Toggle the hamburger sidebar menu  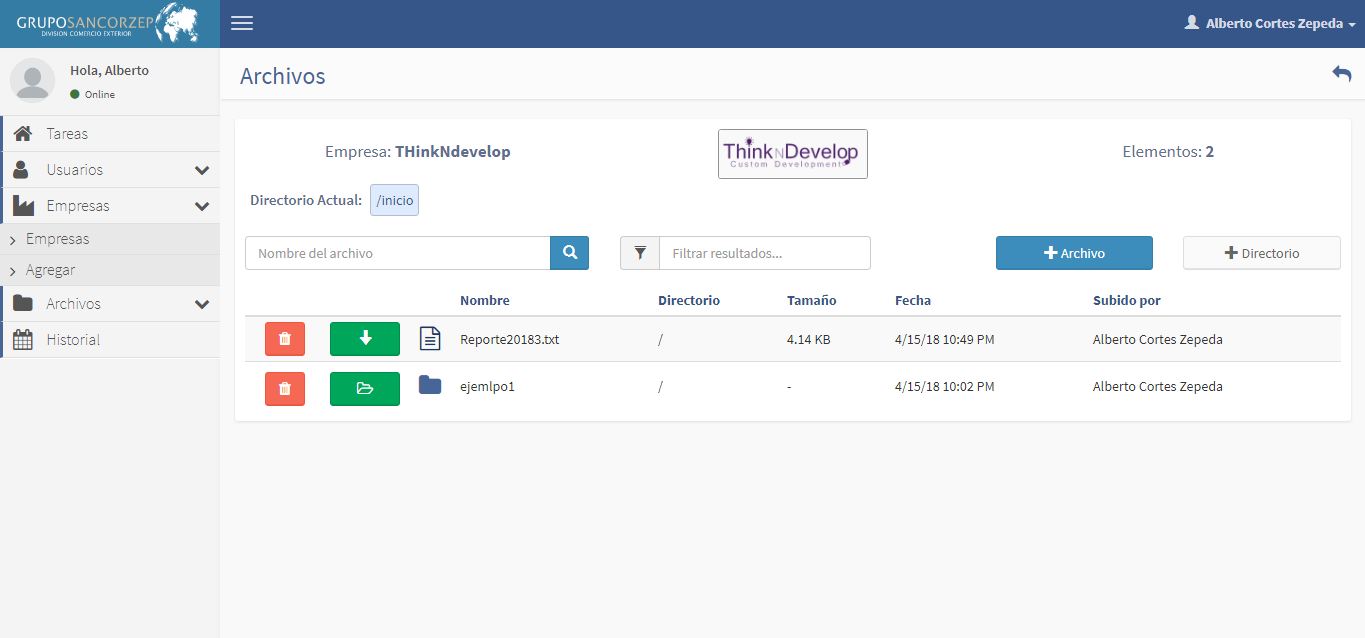point(242,23)
